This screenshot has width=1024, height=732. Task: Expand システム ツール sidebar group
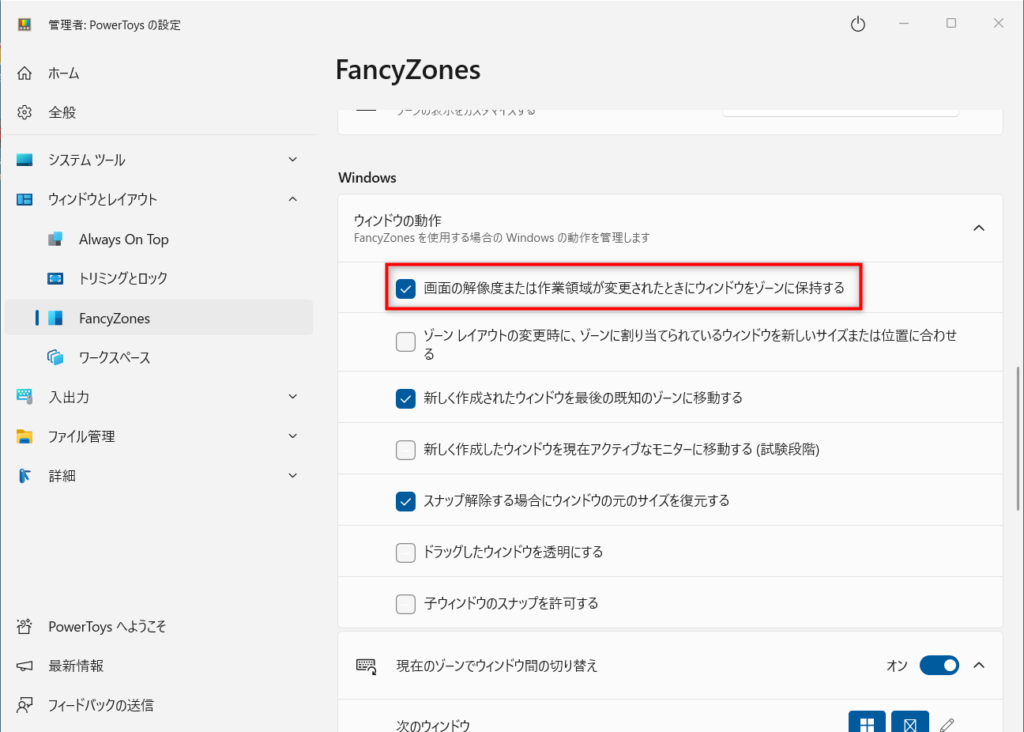click(x=292, y=160)
